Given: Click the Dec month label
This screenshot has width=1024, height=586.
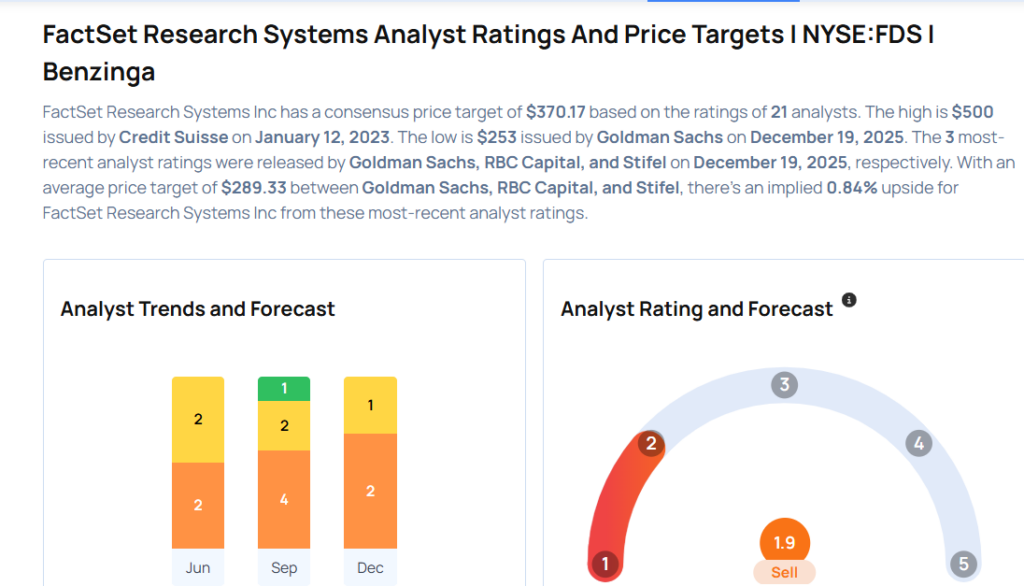Looking at the screenshot, I should pyautogui.click(x=370, y=567).
